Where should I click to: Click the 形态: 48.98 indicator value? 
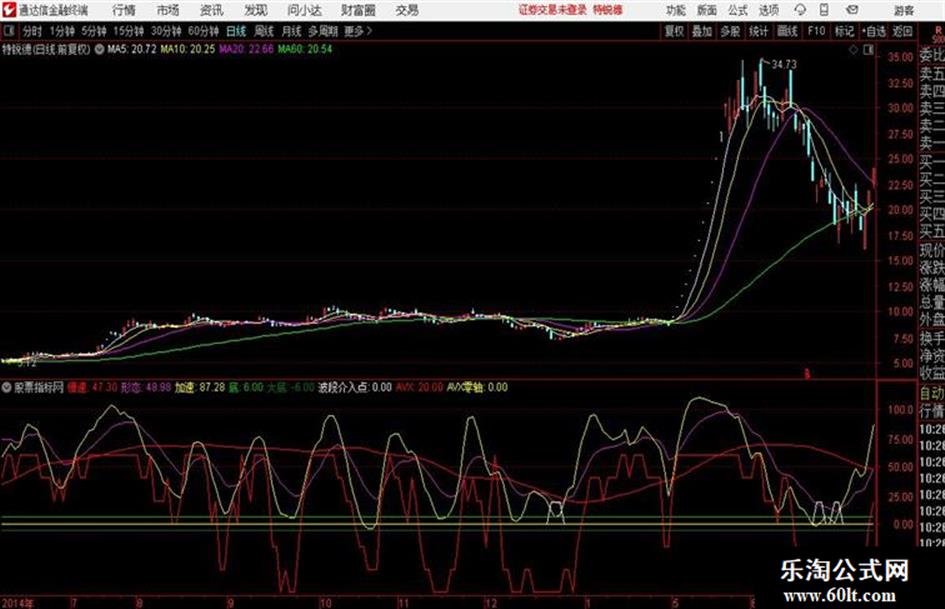(x=146, y=387)
